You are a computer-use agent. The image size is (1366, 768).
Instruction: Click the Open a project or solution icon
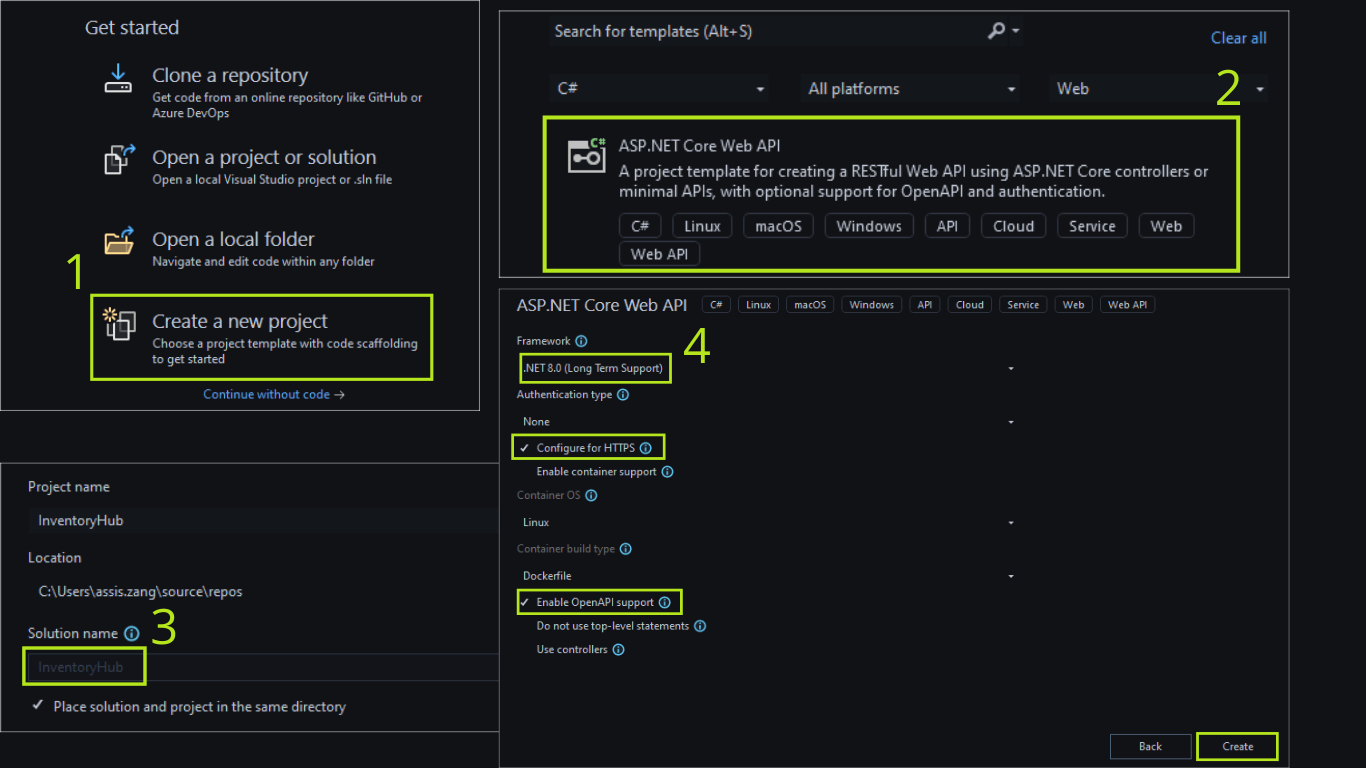[x=118, y=161]
